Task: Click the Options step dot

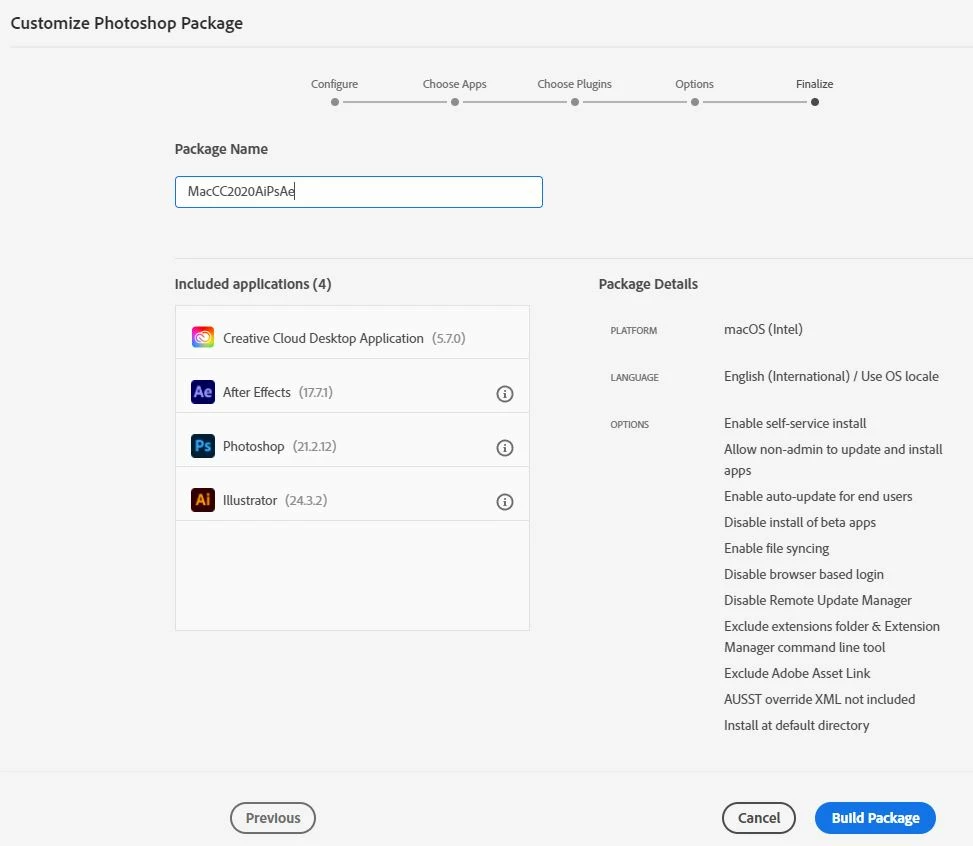Action: click(694, 102)
